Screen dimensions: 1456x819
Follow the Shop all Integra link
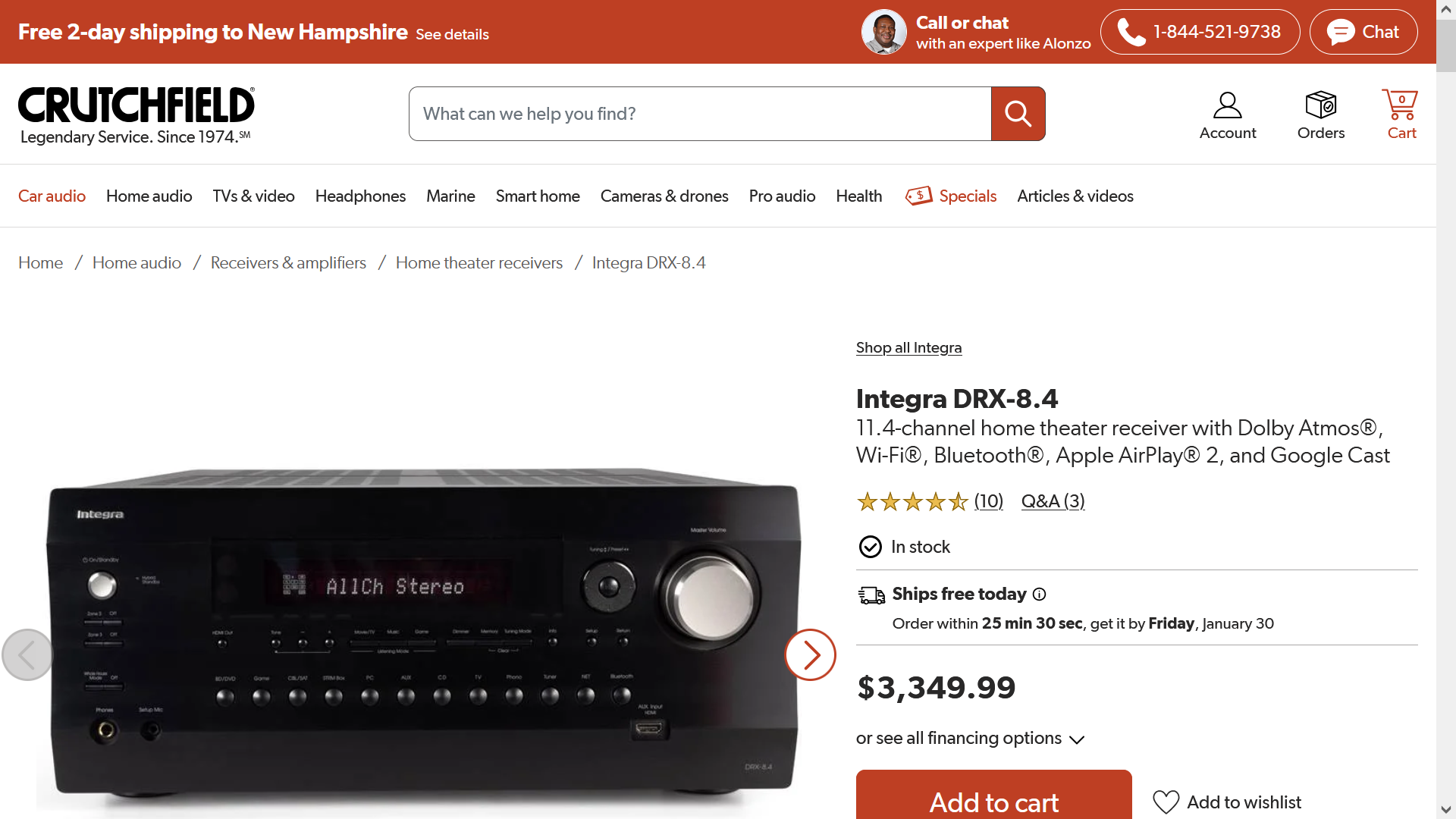pos(908,347)
